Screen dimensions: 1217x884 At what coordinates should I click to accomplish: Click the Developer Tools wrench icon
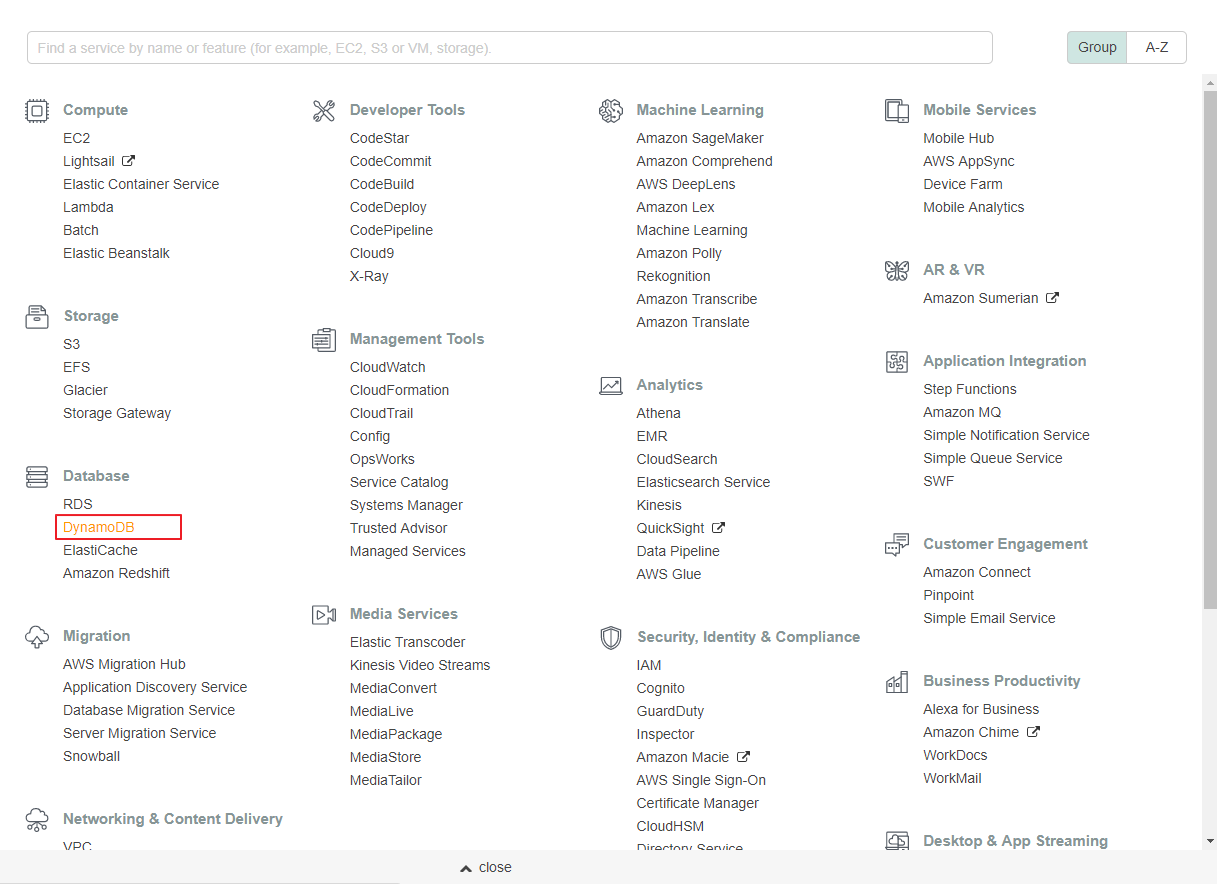(324, 111)
